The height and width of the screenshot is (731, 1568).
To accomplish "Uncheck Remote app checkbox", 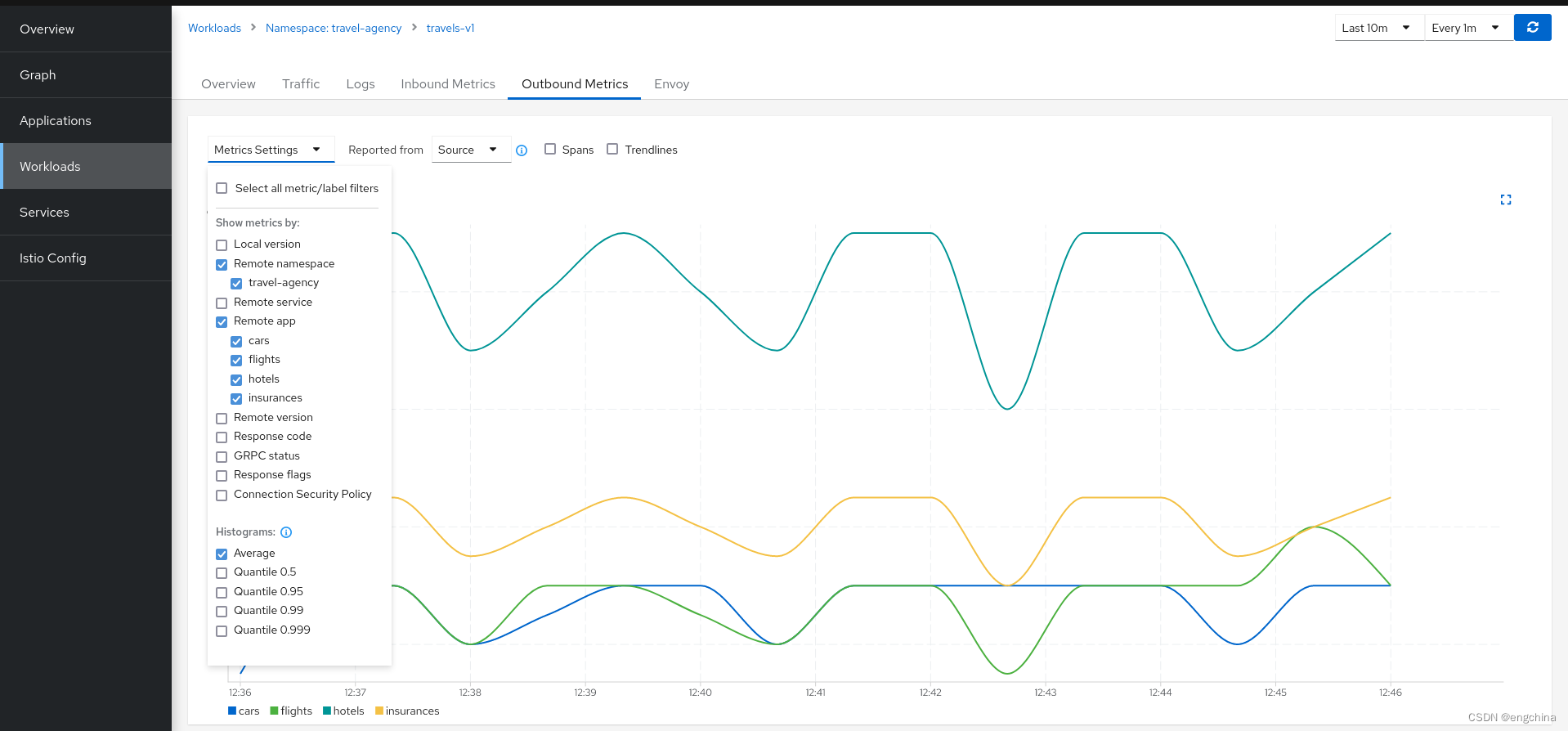I will click(222, 321).
